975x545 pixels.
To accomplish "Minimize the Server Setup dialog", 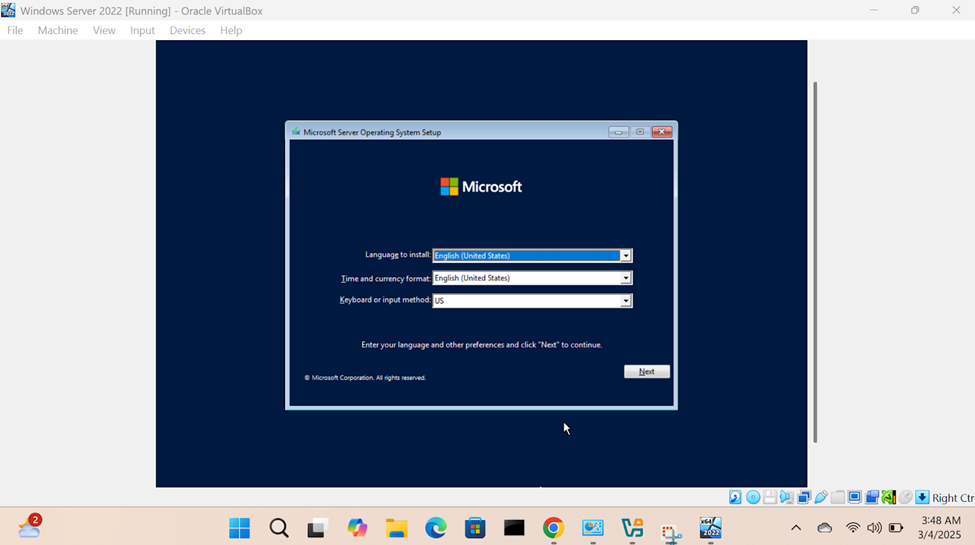I will [x=618, y=132].
